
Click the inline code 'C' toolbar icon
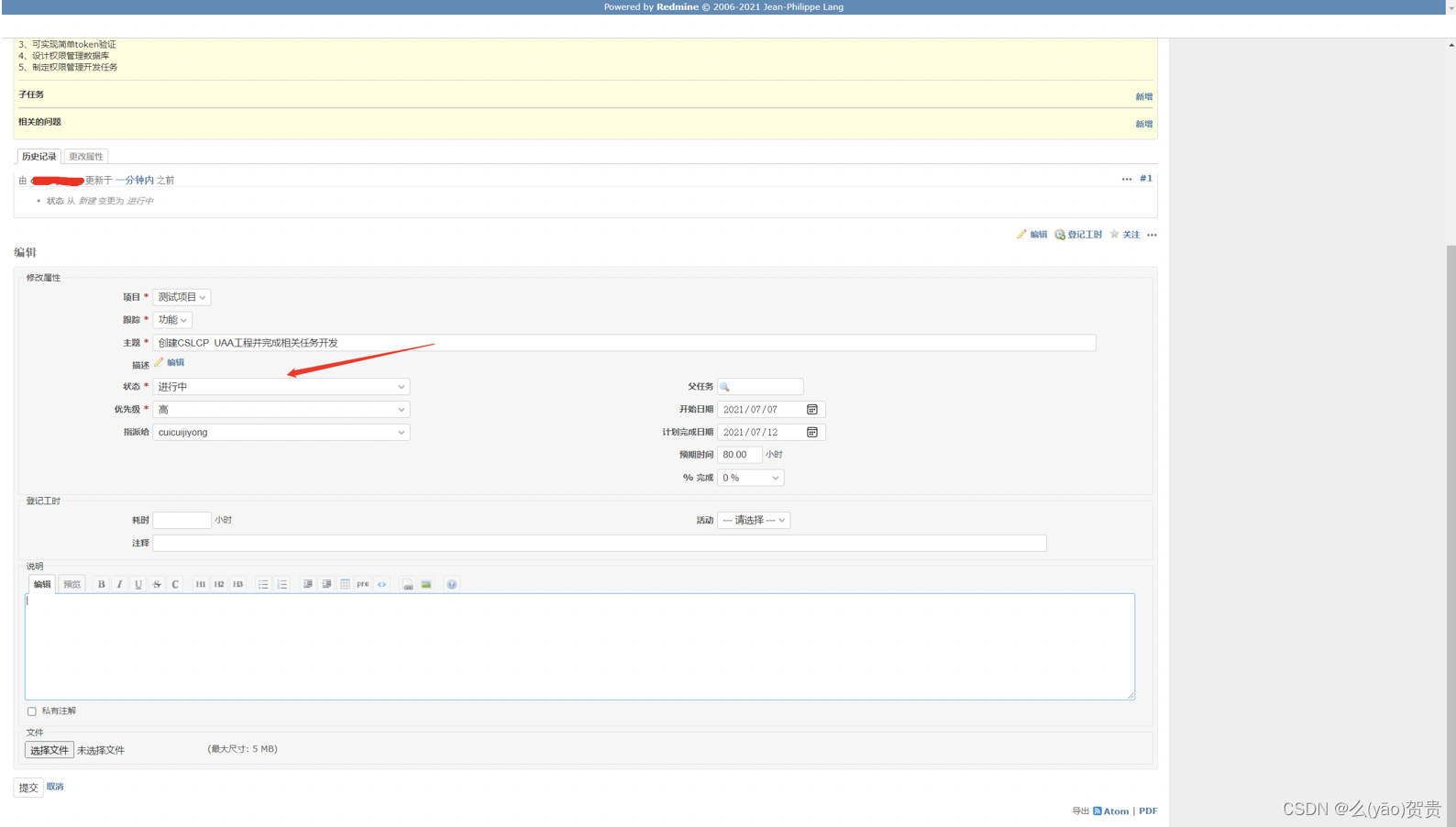tap(175, 584)
